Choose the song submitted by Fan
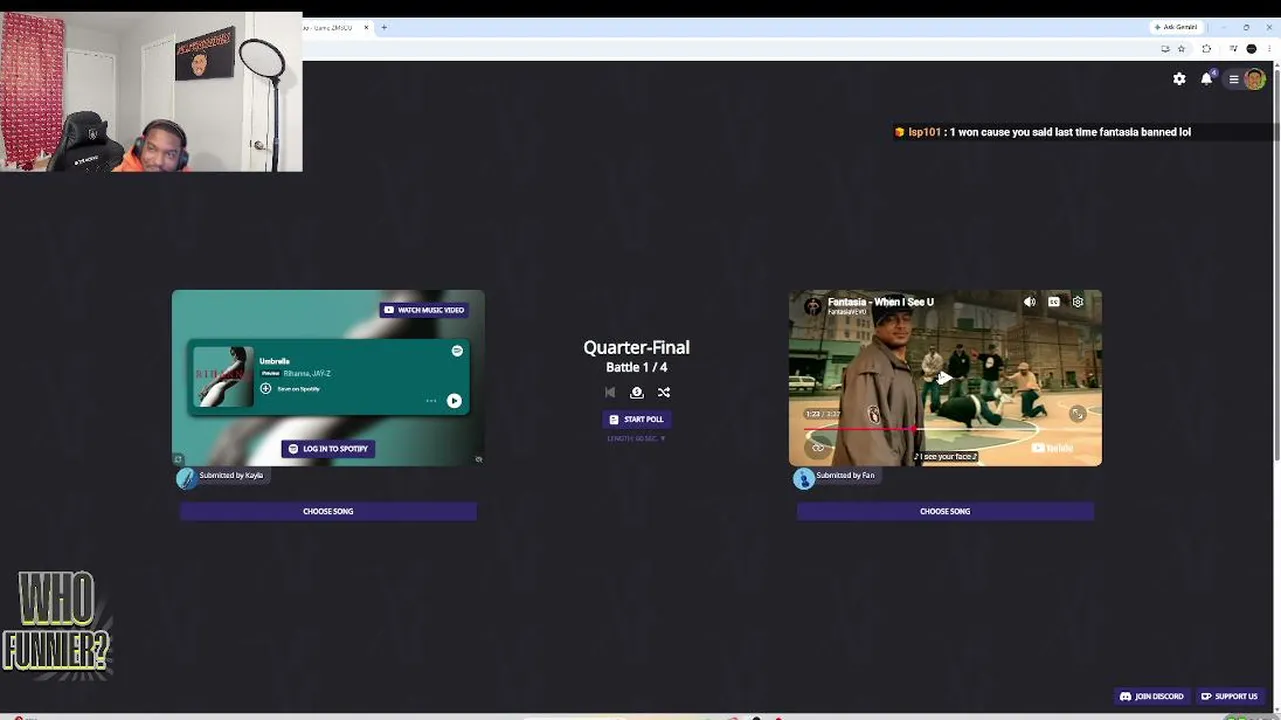The width and height of the screenshot is (1281, 720). 945,511
